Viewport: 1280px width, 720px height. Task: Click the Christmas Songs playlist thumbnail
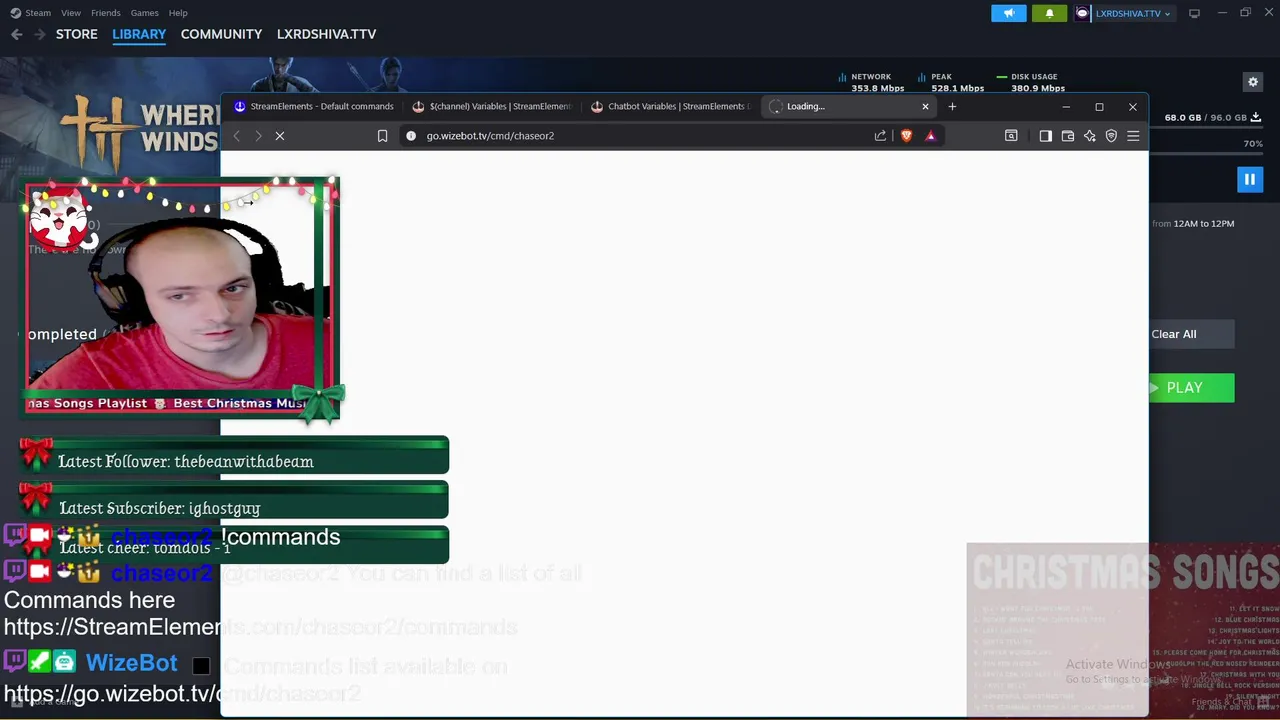1123,630
